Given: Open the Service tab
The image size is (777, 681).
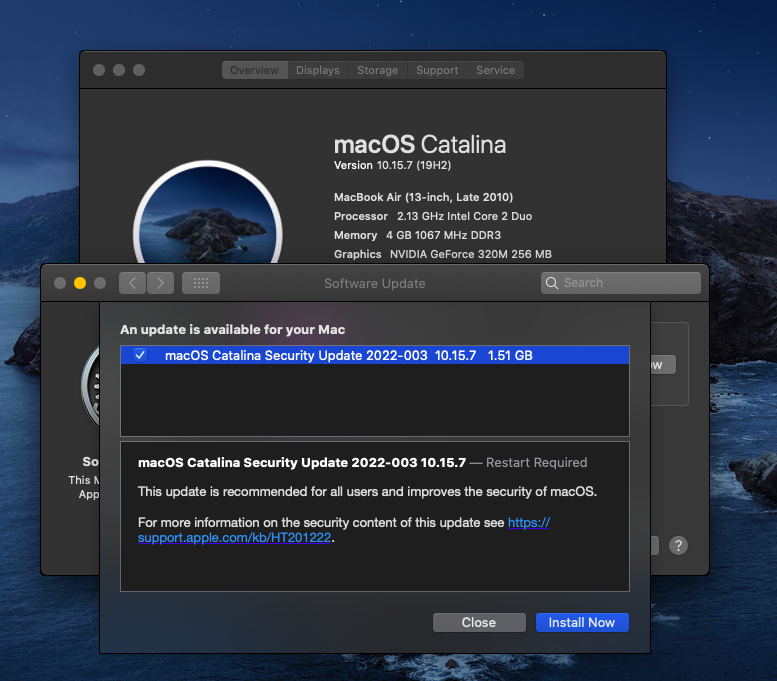Looking at the screenshot, I should (x=496, y=70).
